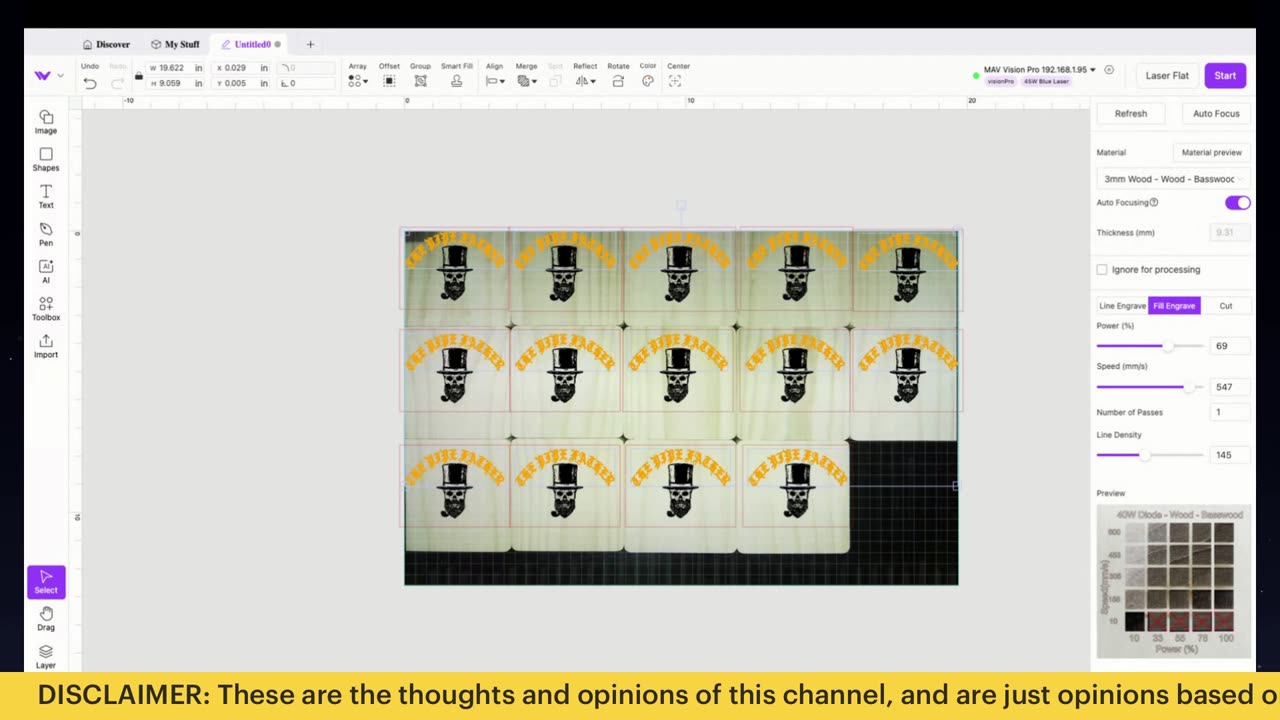1280x720 pixels.
Task: Open the AI tool
Action: click(x=46, y=272)
